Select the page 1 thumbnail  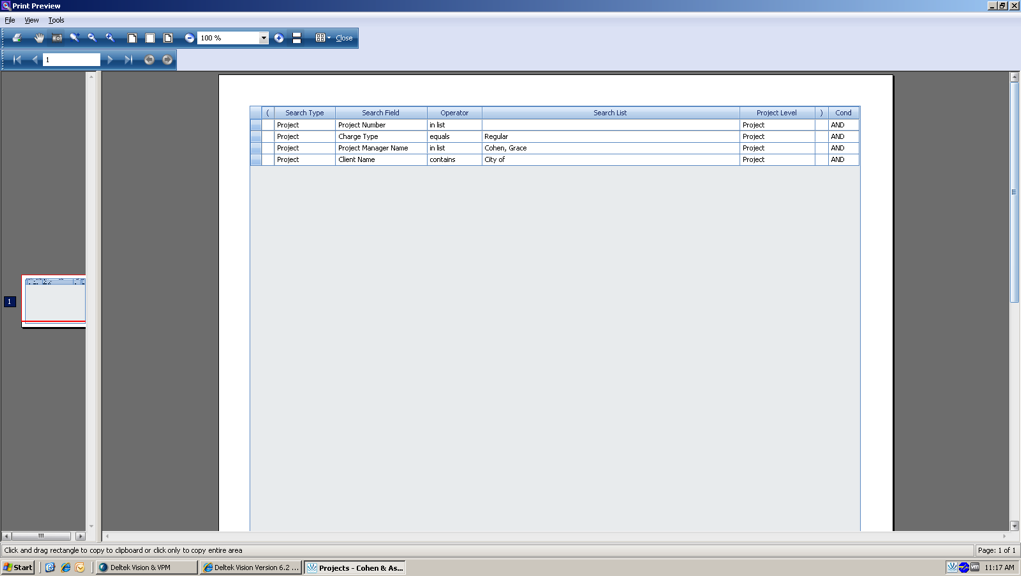(x=54, y=300)
